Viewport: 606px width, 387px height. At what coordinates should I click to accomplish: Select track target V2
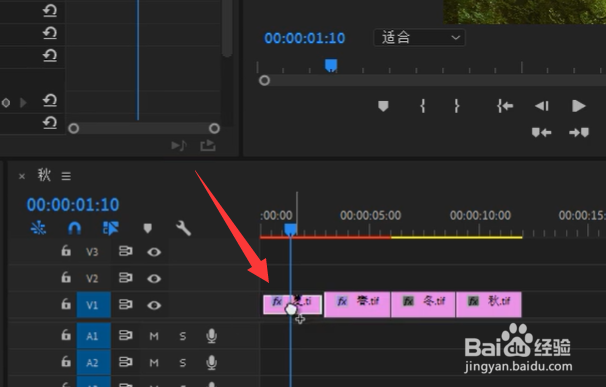92,278
